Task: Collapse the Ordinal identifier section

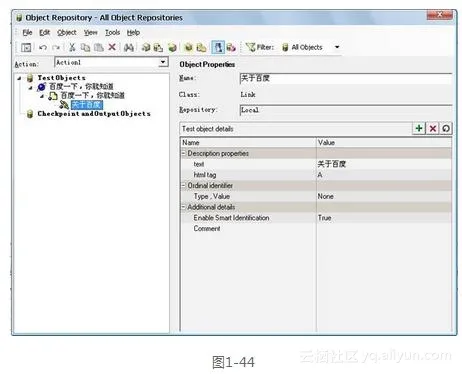Action: click(x=183, y=186)
